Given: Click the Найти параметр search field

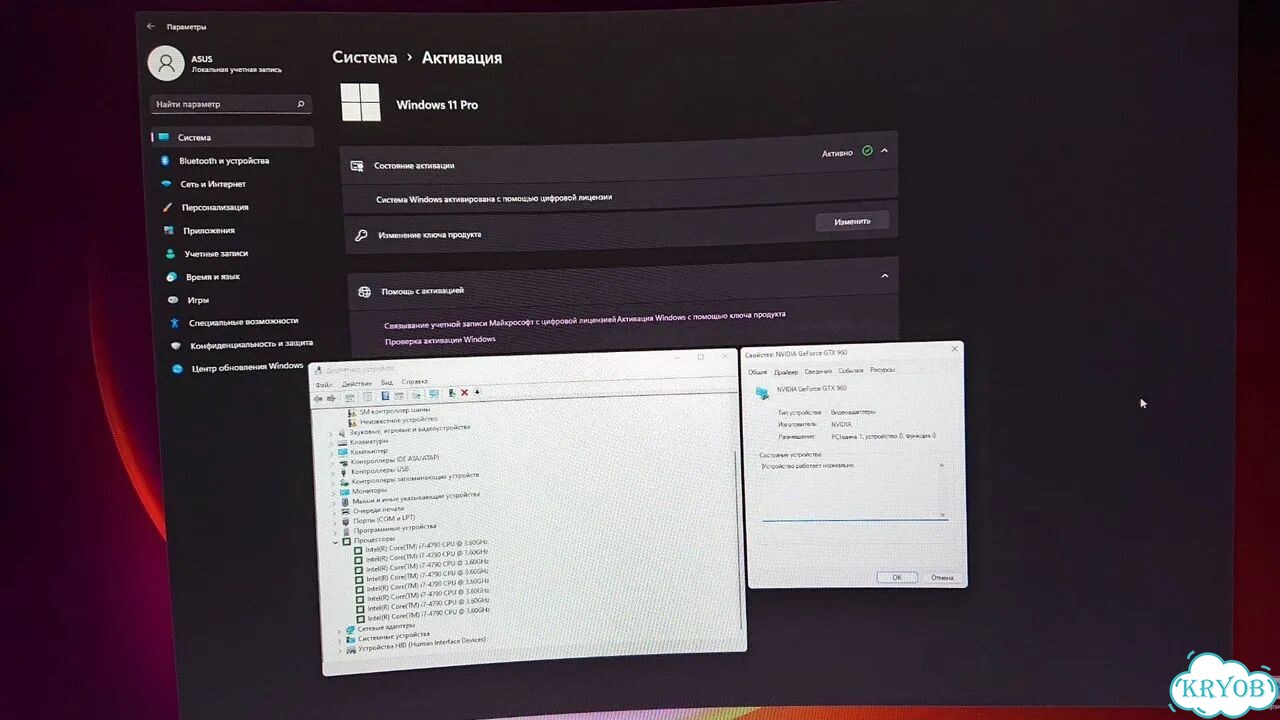Looking at the screenshot, I should click(231, 104).
